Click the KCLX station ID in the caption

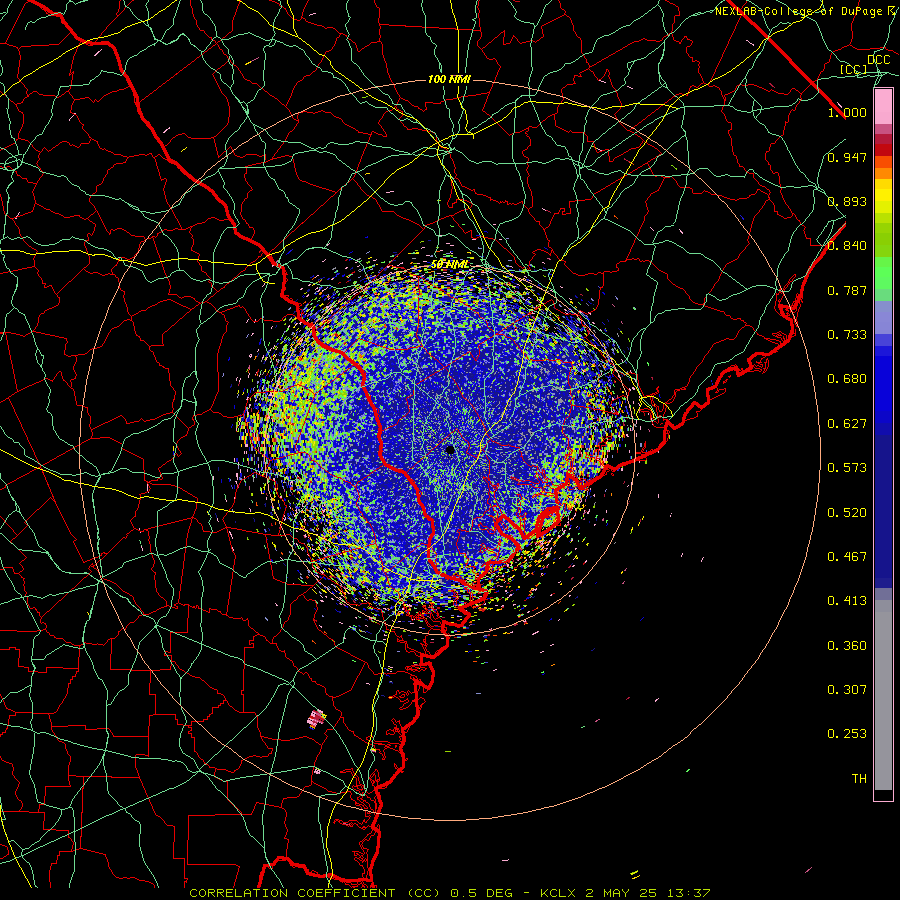click(557, 893)
